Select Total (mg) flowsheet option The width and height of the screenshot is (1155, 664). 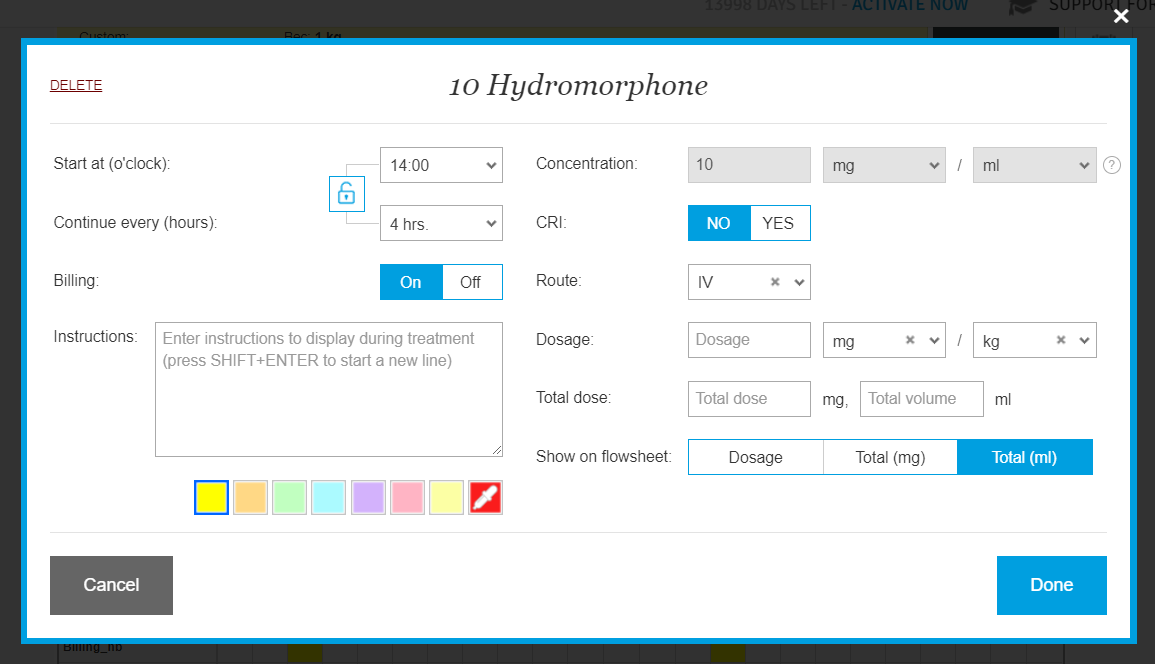tap(890, 457)
